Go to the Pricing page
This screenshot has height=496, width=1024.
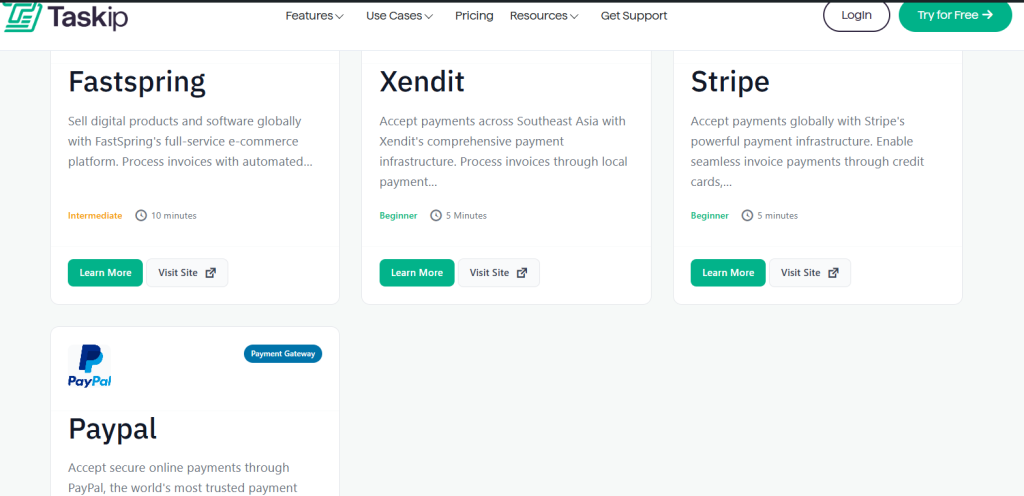(x=474, y=16)
